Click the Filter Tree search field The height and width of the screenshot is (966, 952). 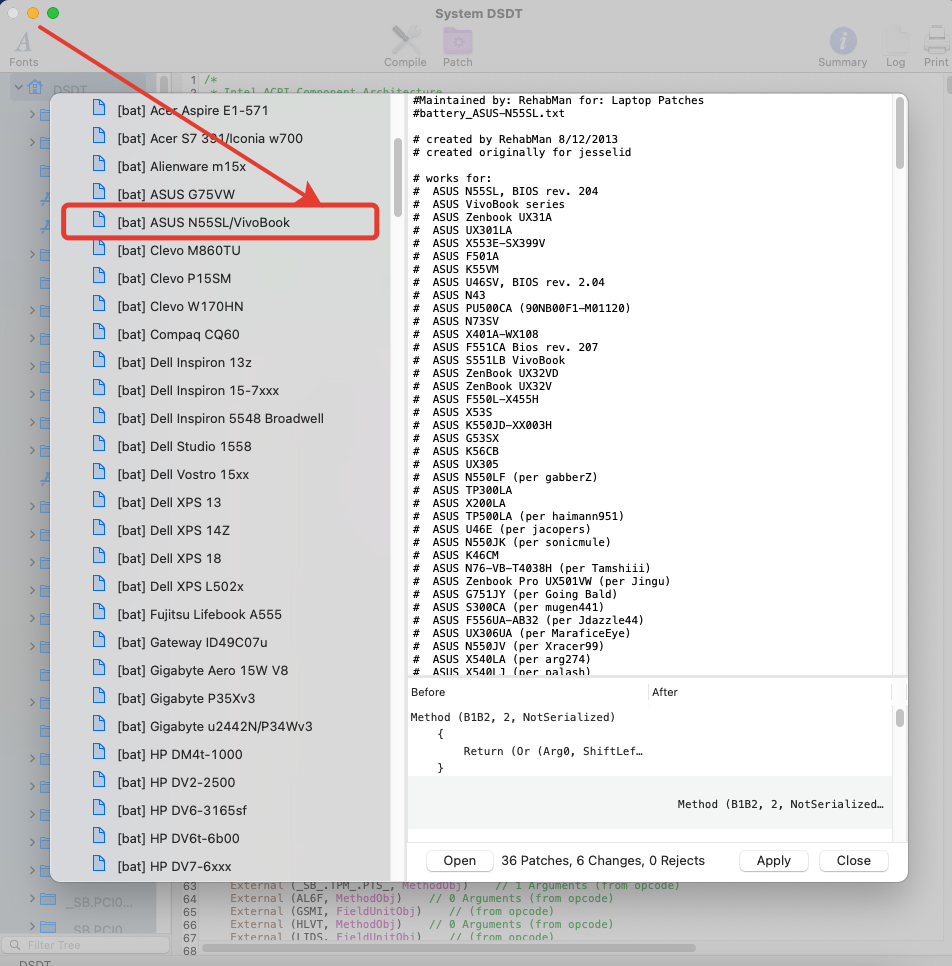point(86,945)
